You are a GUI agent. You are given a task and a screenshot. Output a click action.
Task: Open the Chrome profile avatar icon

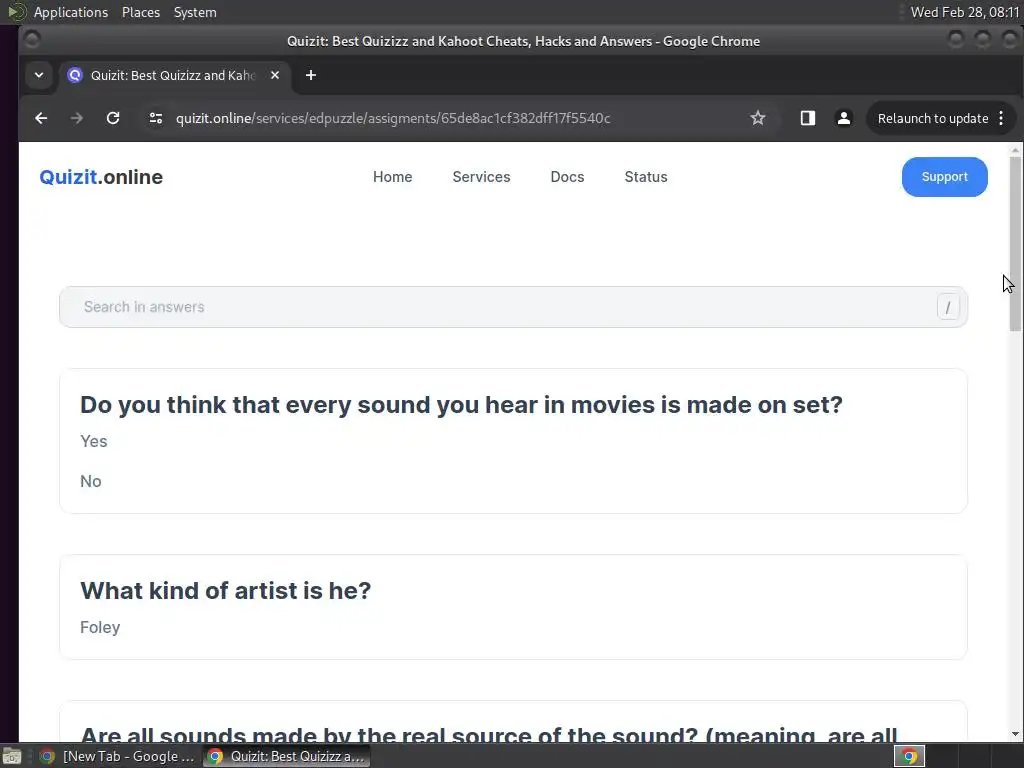click(843, 118)
